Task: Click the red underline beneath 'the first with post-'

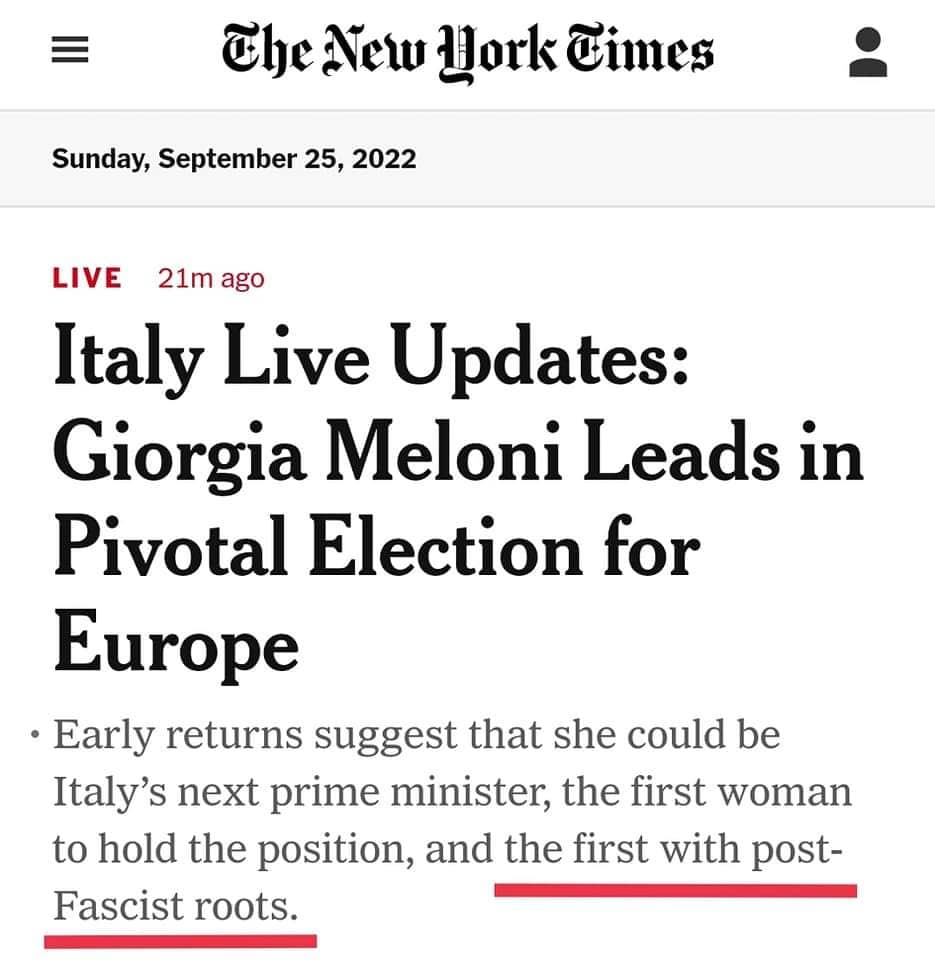Action: (x=675, y=890)
